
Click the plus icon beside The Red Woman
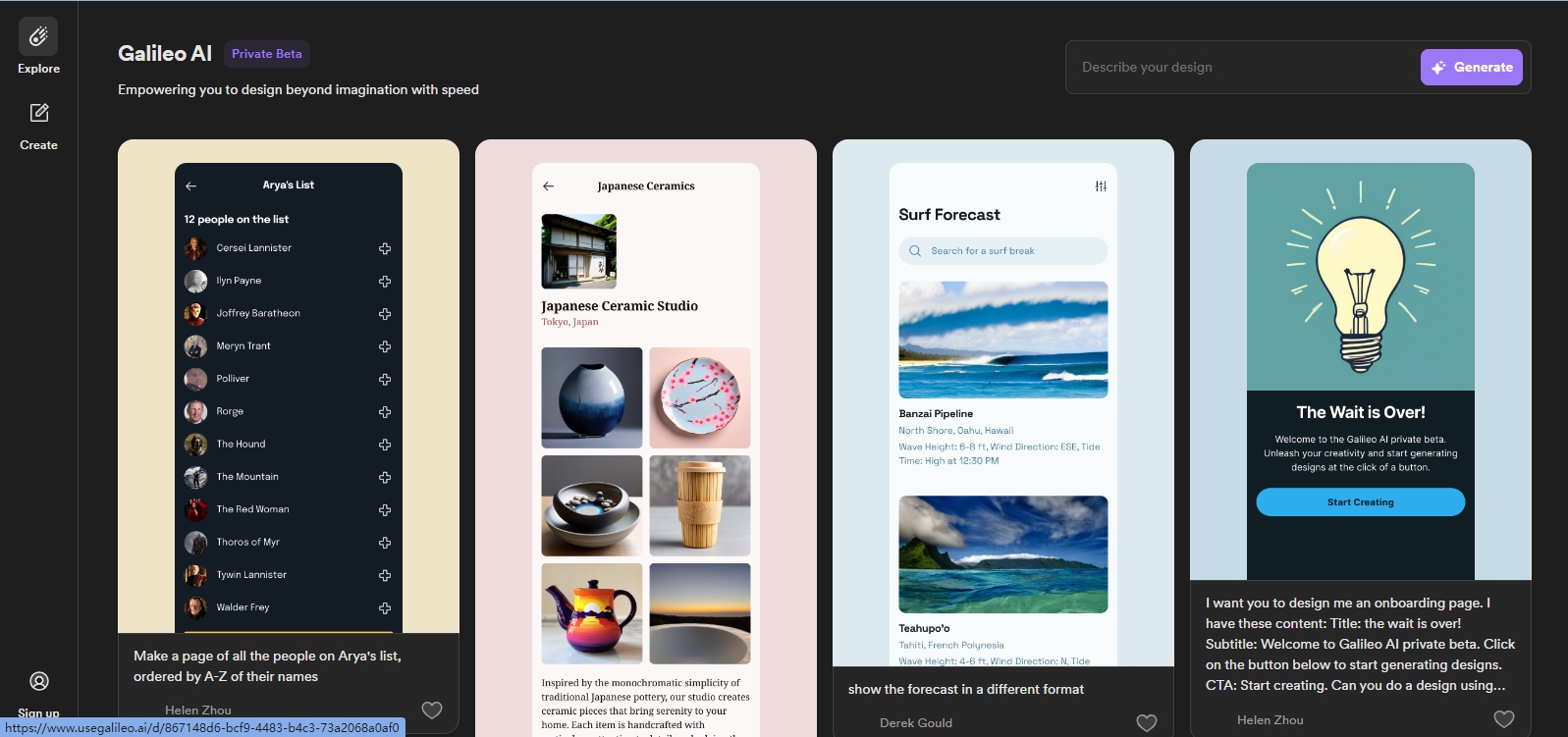pyautogui.click(x=385, y=510)
